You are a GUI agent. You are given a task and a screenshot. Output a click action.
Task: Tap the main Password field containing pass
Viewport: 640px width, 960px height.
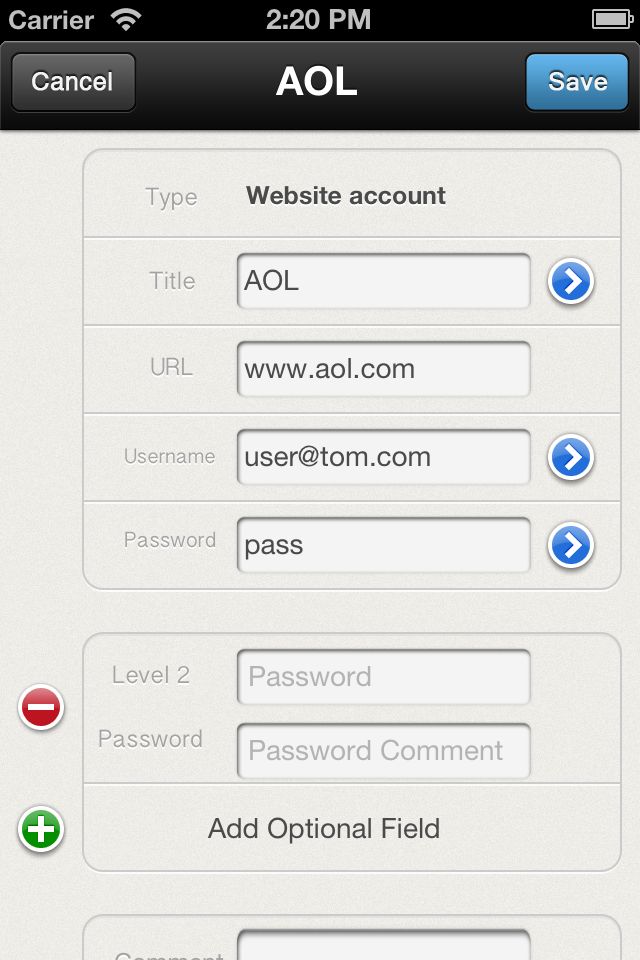[x=383, y=545]
